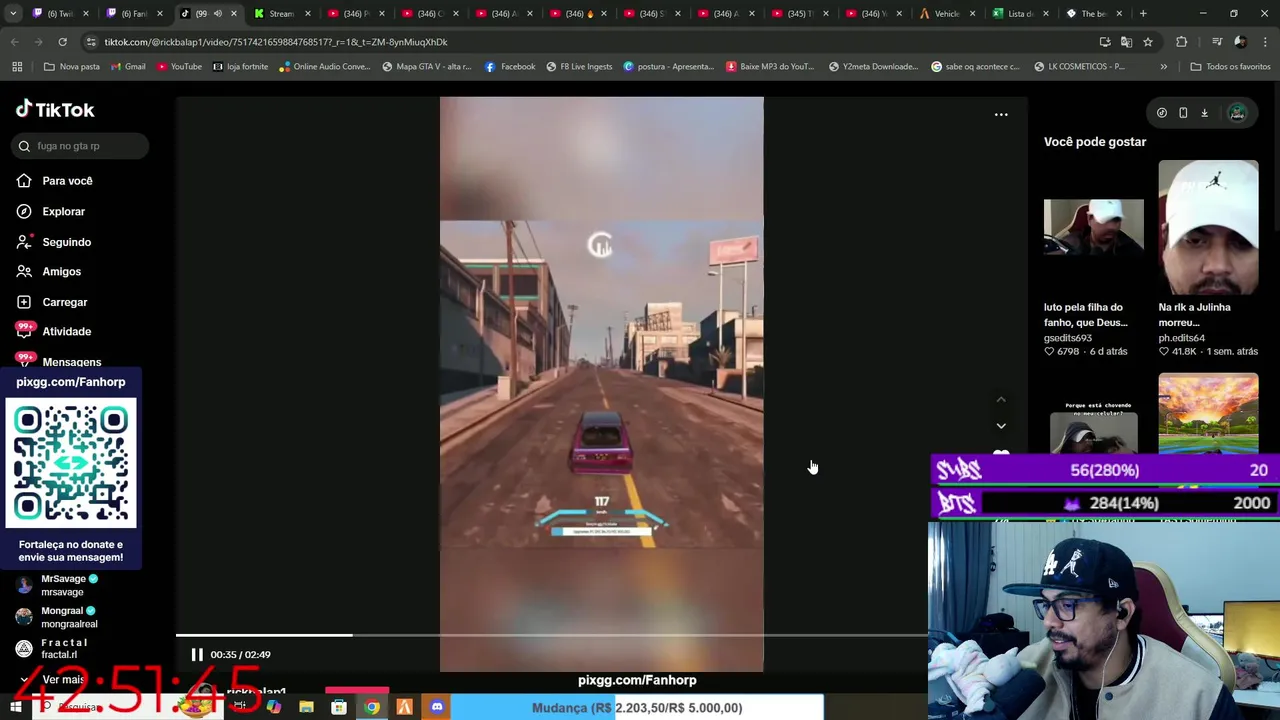Open MrSavage account in sidebar
The width and height of the screenshot is (1280, 720).
tap(70, 585)
